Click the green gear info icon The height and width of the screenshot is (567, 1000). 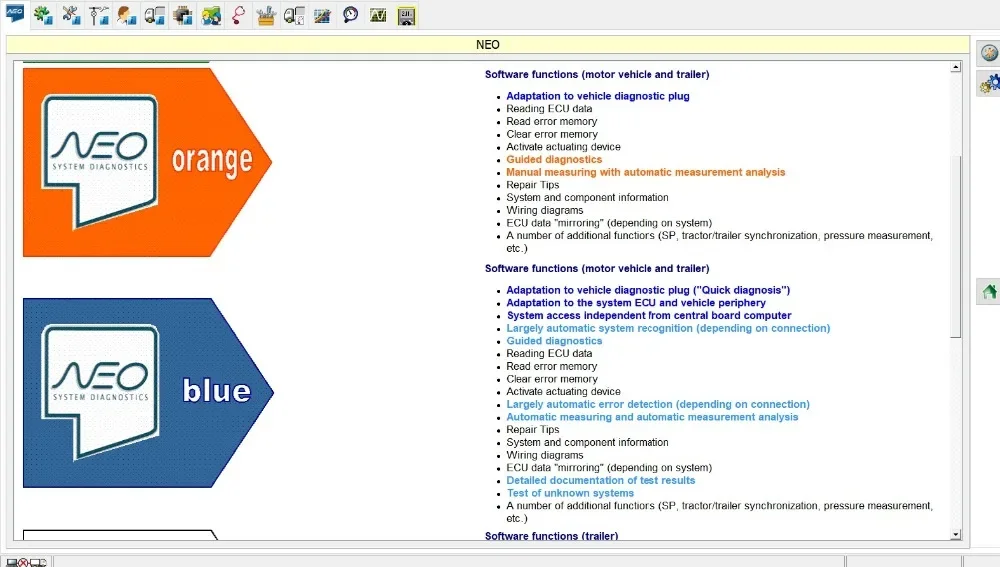point(43,15)
